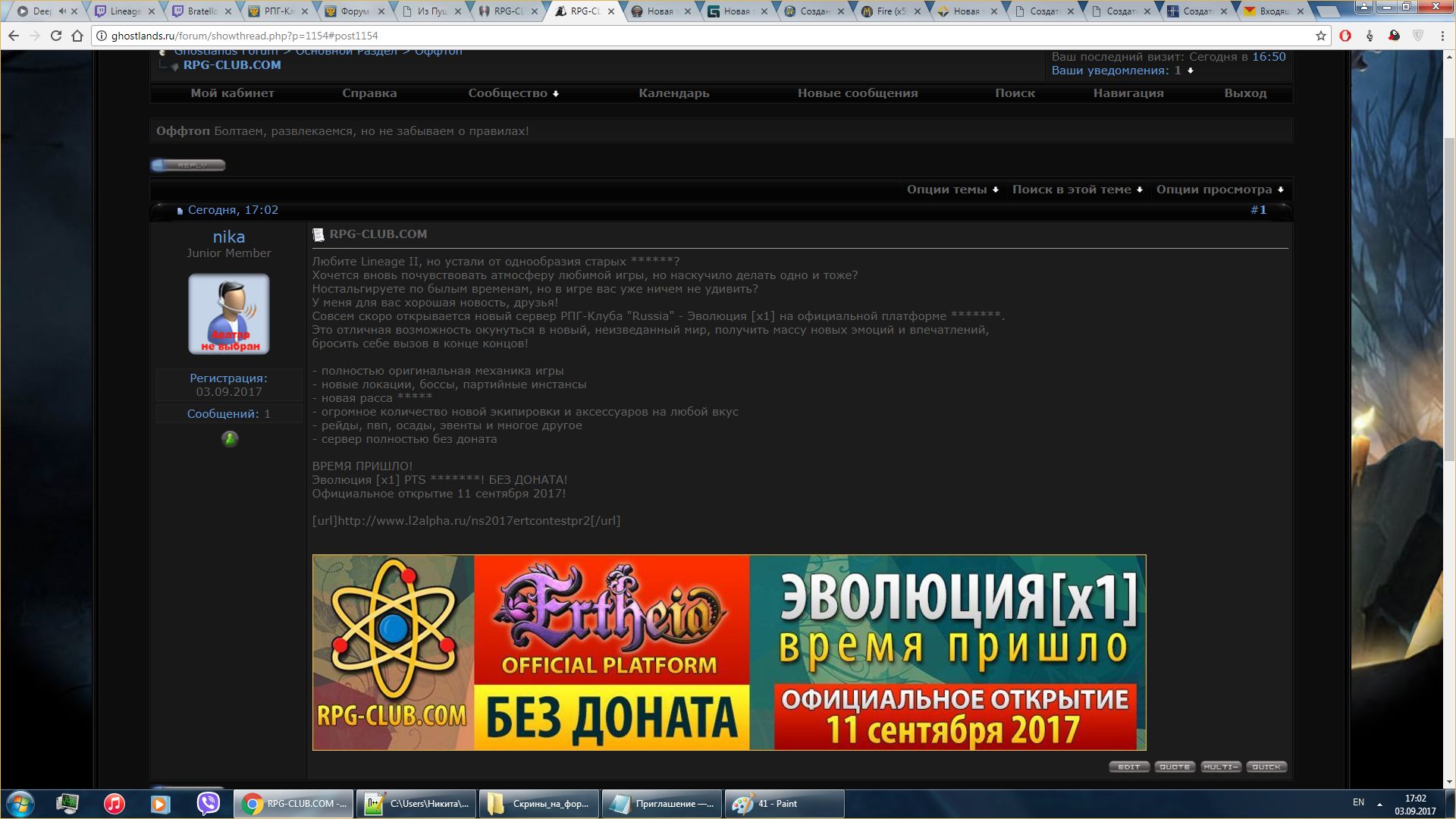This screenshot has width=1456, height=819.
Task: Click the Quote button on the post
Action: tap(1175, 767)
